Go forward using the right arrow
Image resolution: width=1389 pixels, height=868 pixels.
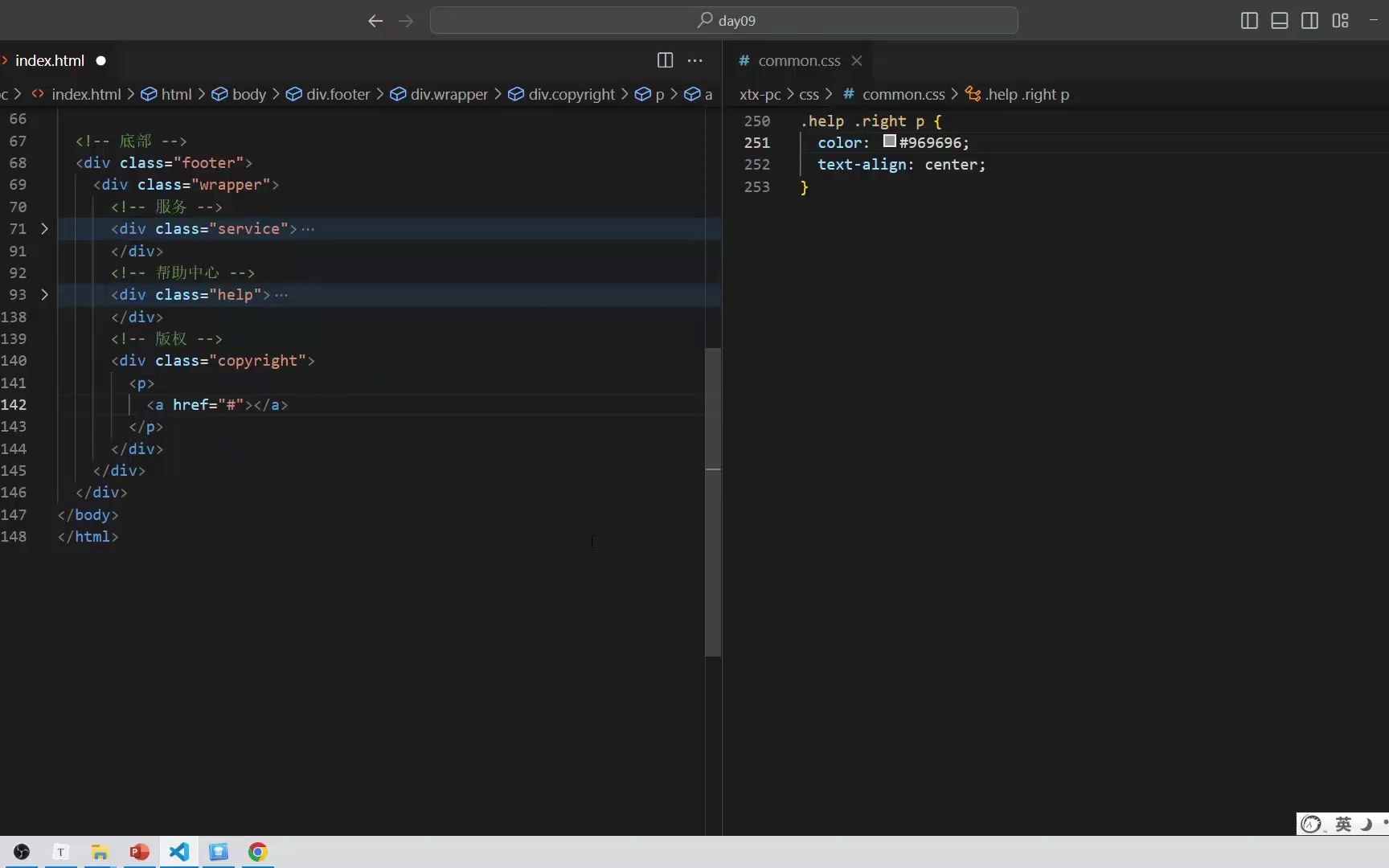406,21
